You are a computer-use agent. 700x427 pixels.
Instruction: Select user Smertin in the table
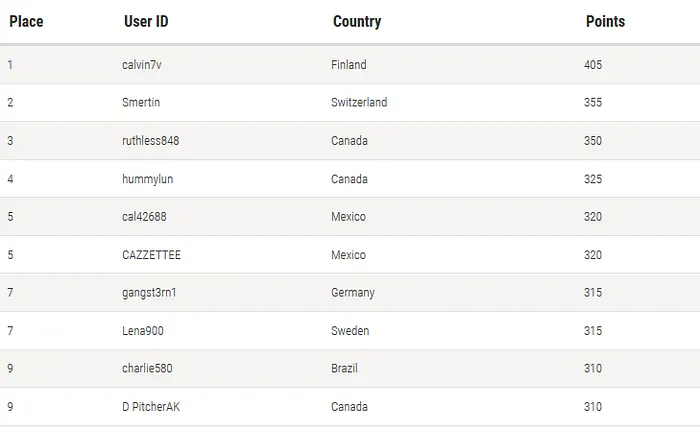(x=141, y=103)
